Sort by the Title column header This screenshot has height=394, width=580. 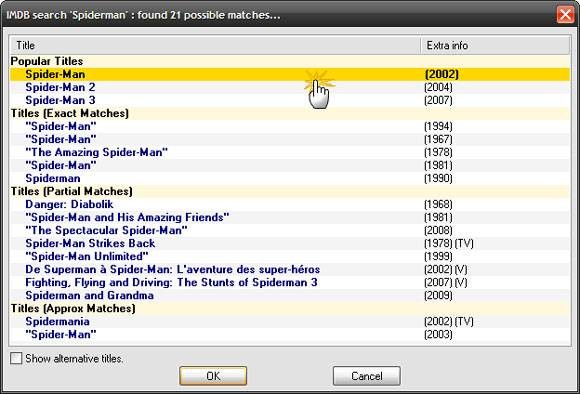215,46
